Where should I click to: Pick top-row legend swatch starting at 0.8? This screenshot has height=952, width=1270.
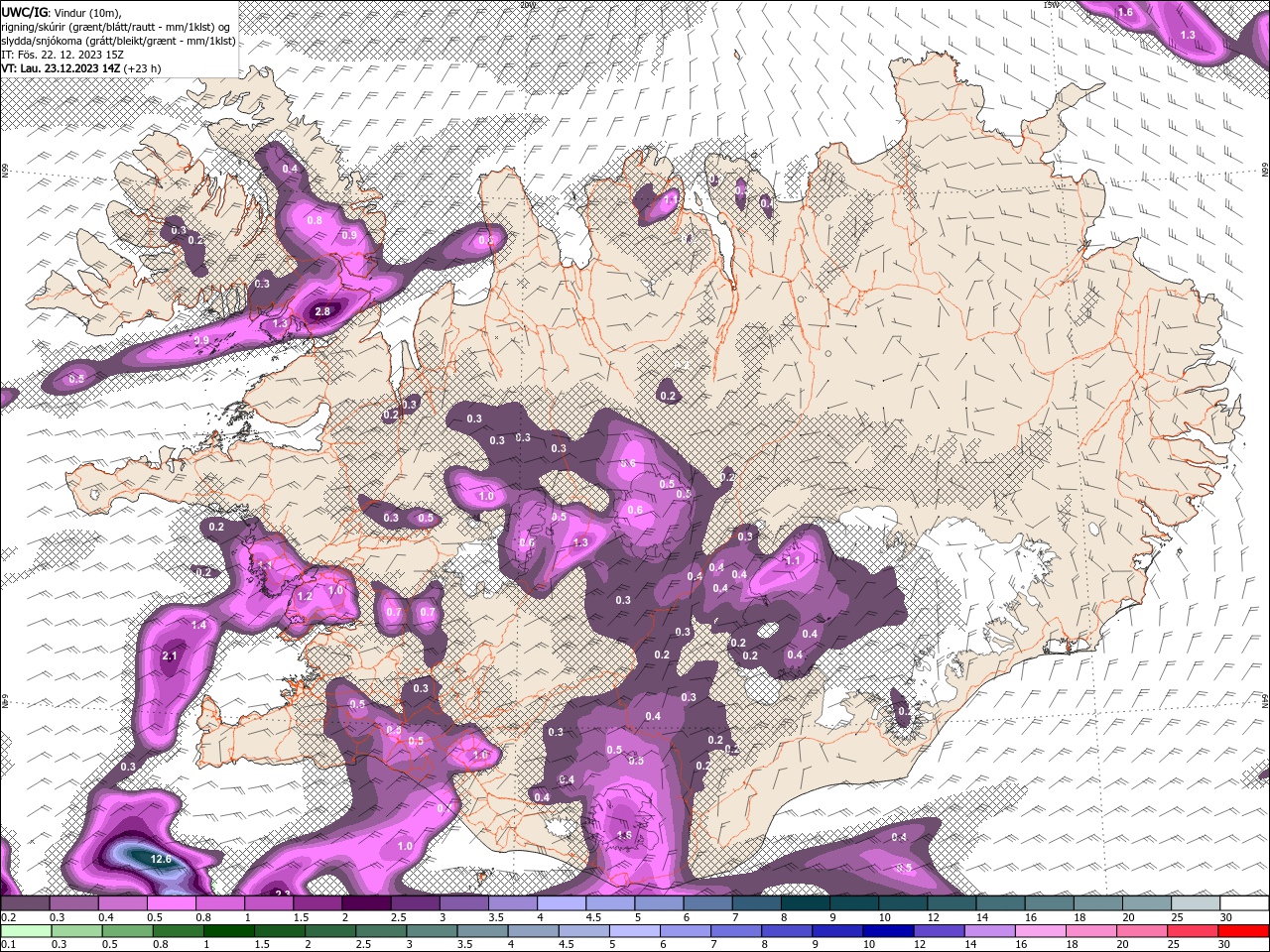tap(218, 902)
